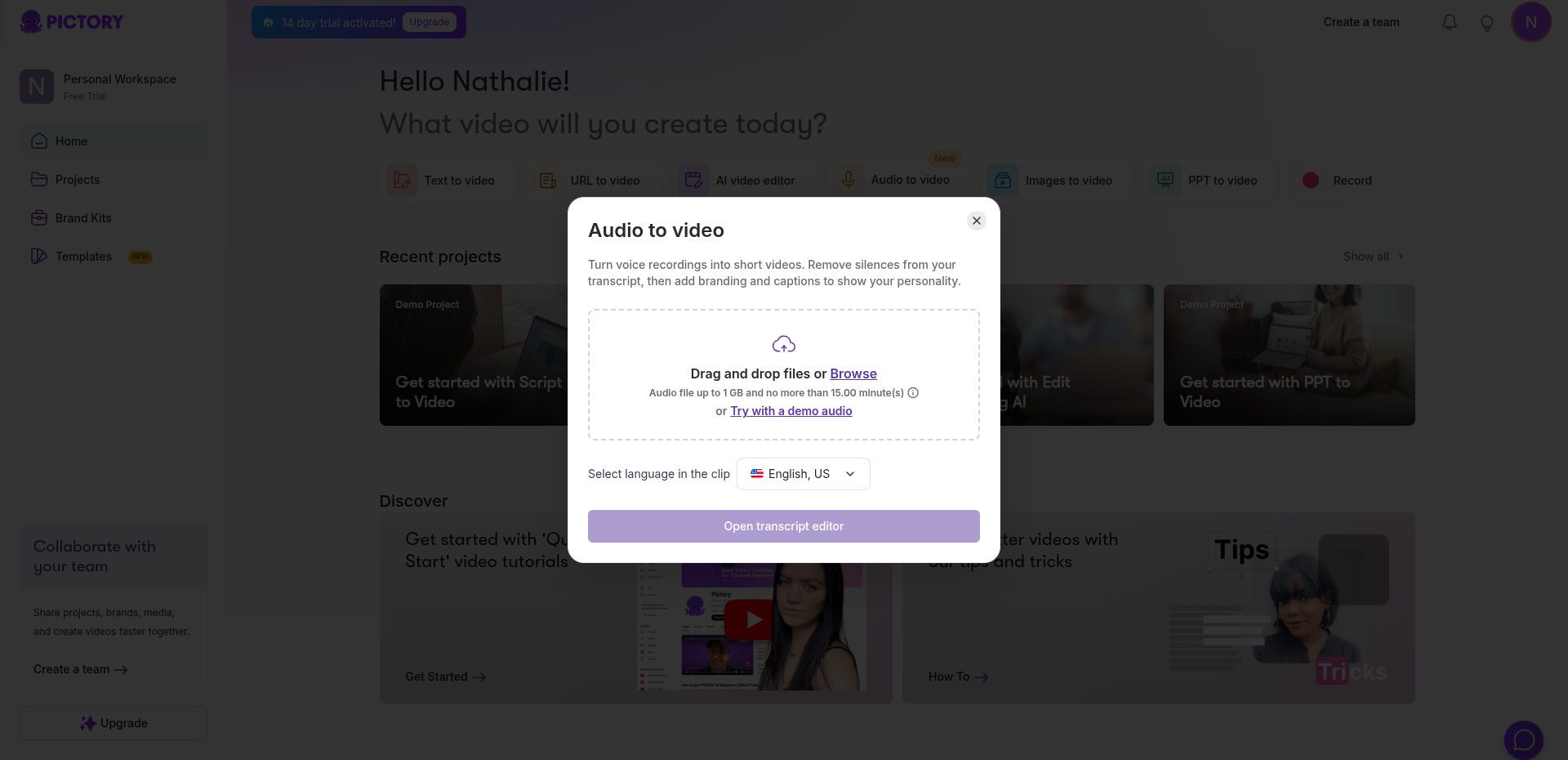Click the notifications bell icon
Viewport: 1568px width, 760px height.
point(1450,22)
